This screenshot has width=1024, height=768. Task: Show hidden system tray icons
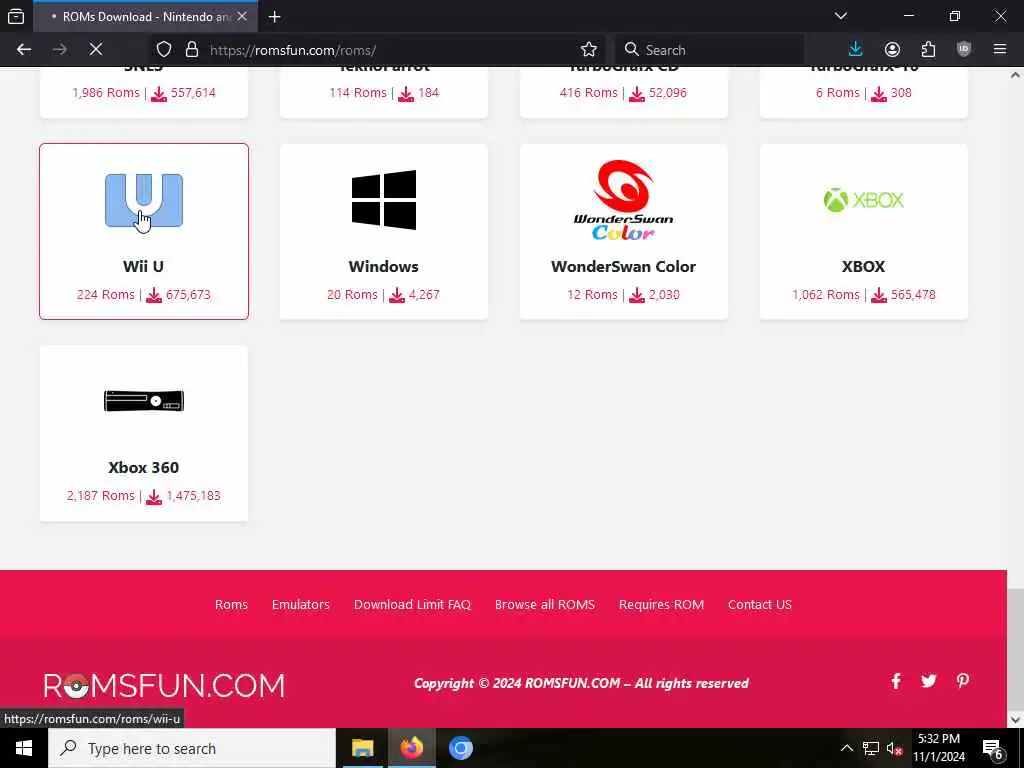[846, 748]
